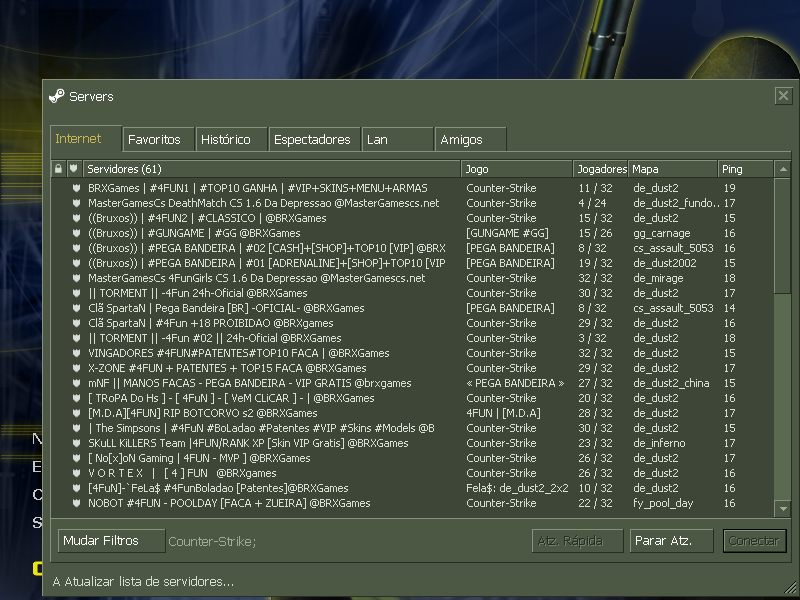Click shield icon of VINGADORES #4FUN row
The width and height of the screenshot is (800, 600).
tap(77, 353)
